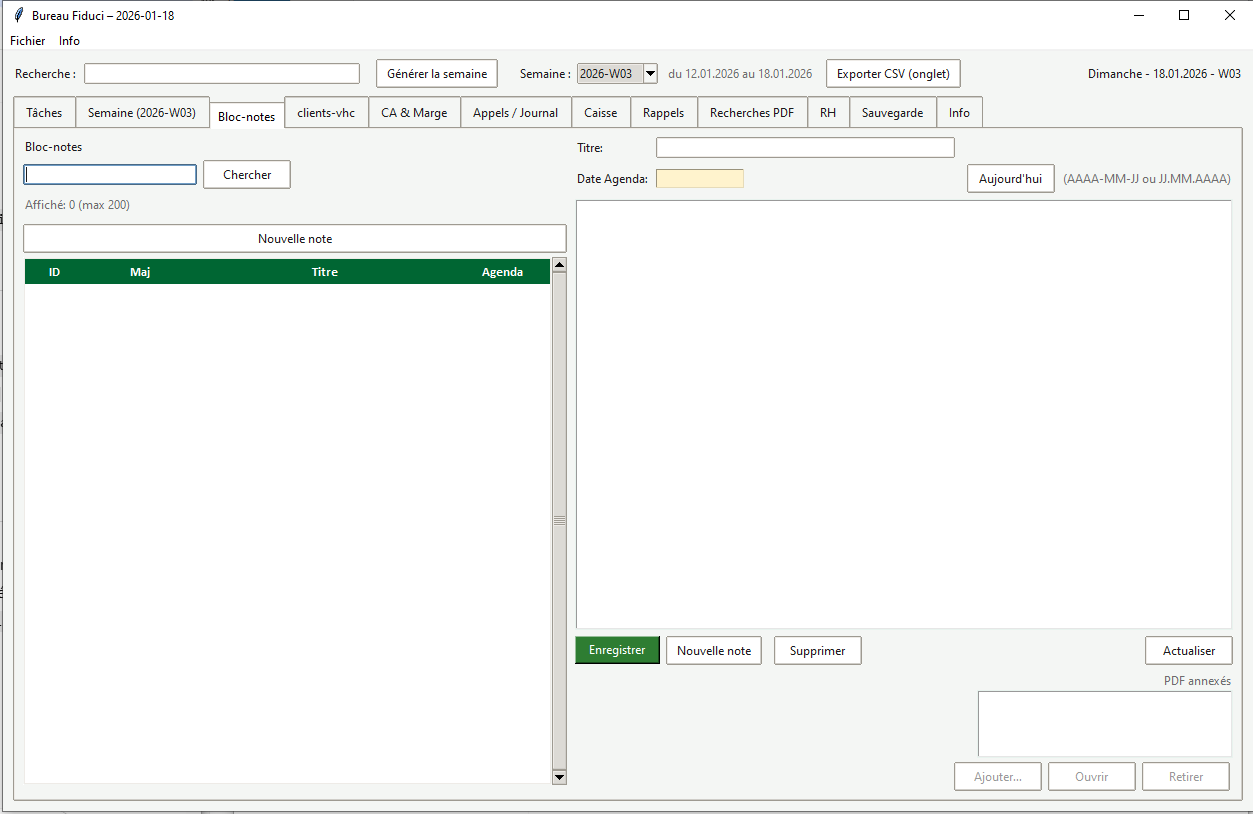This screenshot has height=814, width=1253.
Task: Click the Supprimer button
Action: pyautogui.click(x=817, y=651)
